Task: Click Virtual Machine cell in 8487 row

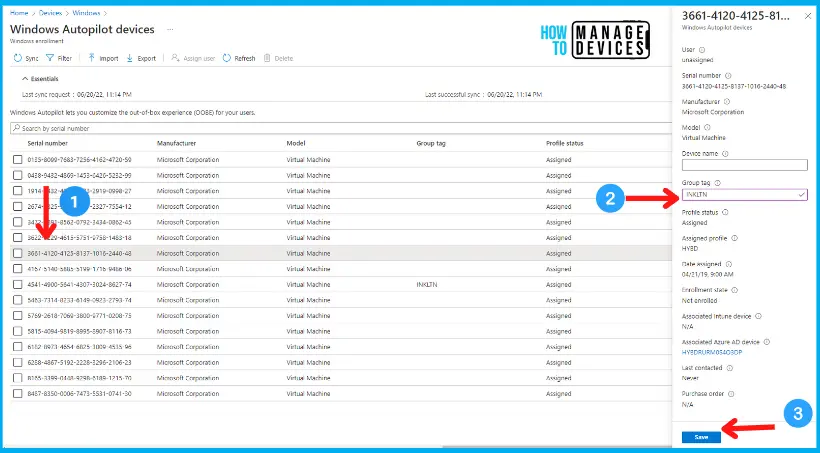Action: coord(308,393)
